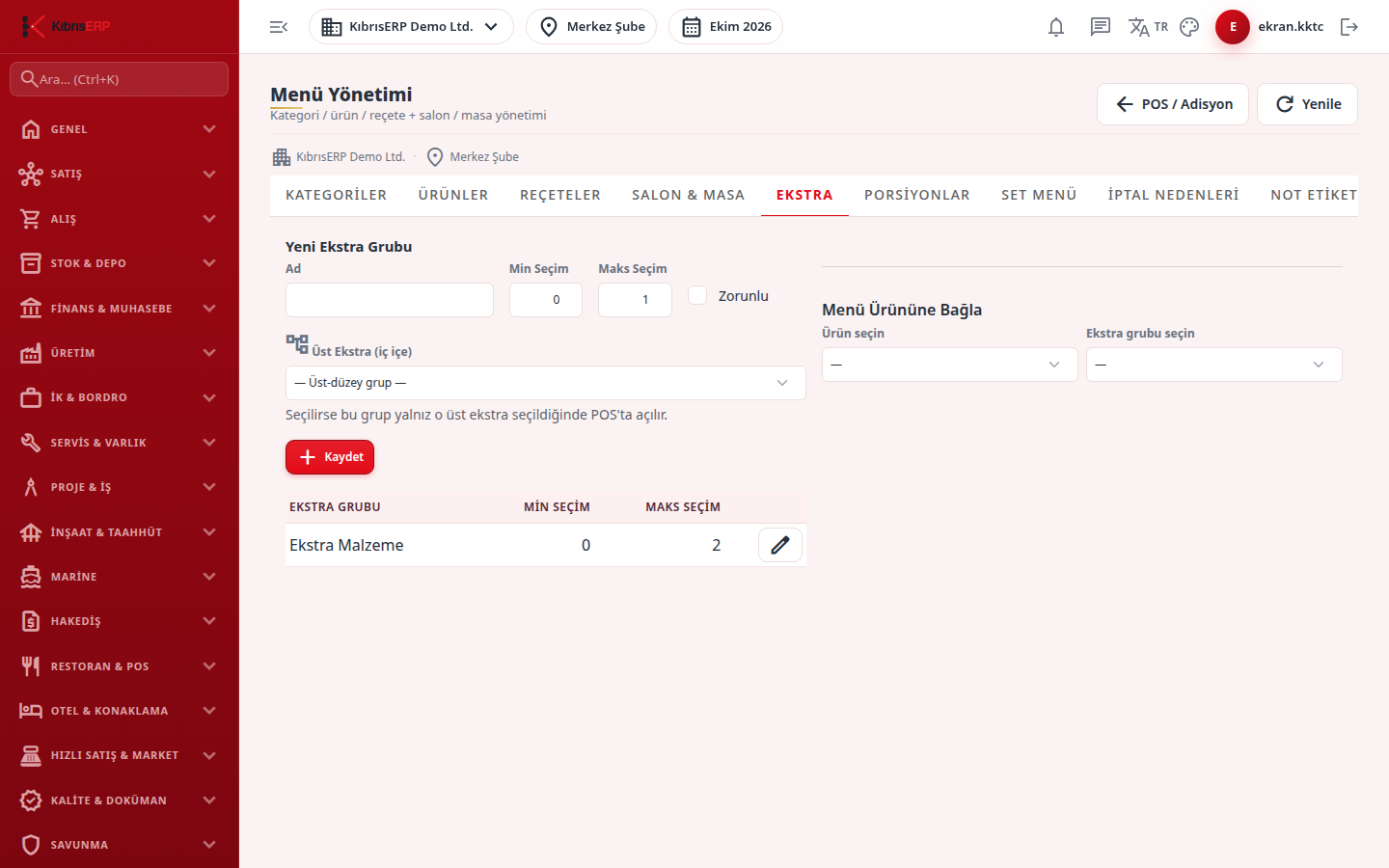Expand the Proje & İş section chevron
Screen dimensions: 1389x868
point(209,487)
